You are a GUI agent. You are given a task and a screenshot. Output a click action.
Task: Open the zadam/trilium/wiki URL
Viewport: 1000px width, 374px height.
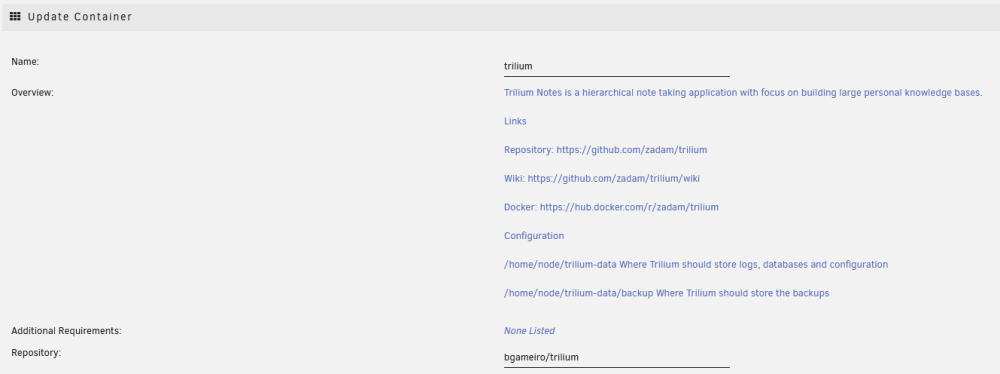point(614,178)
